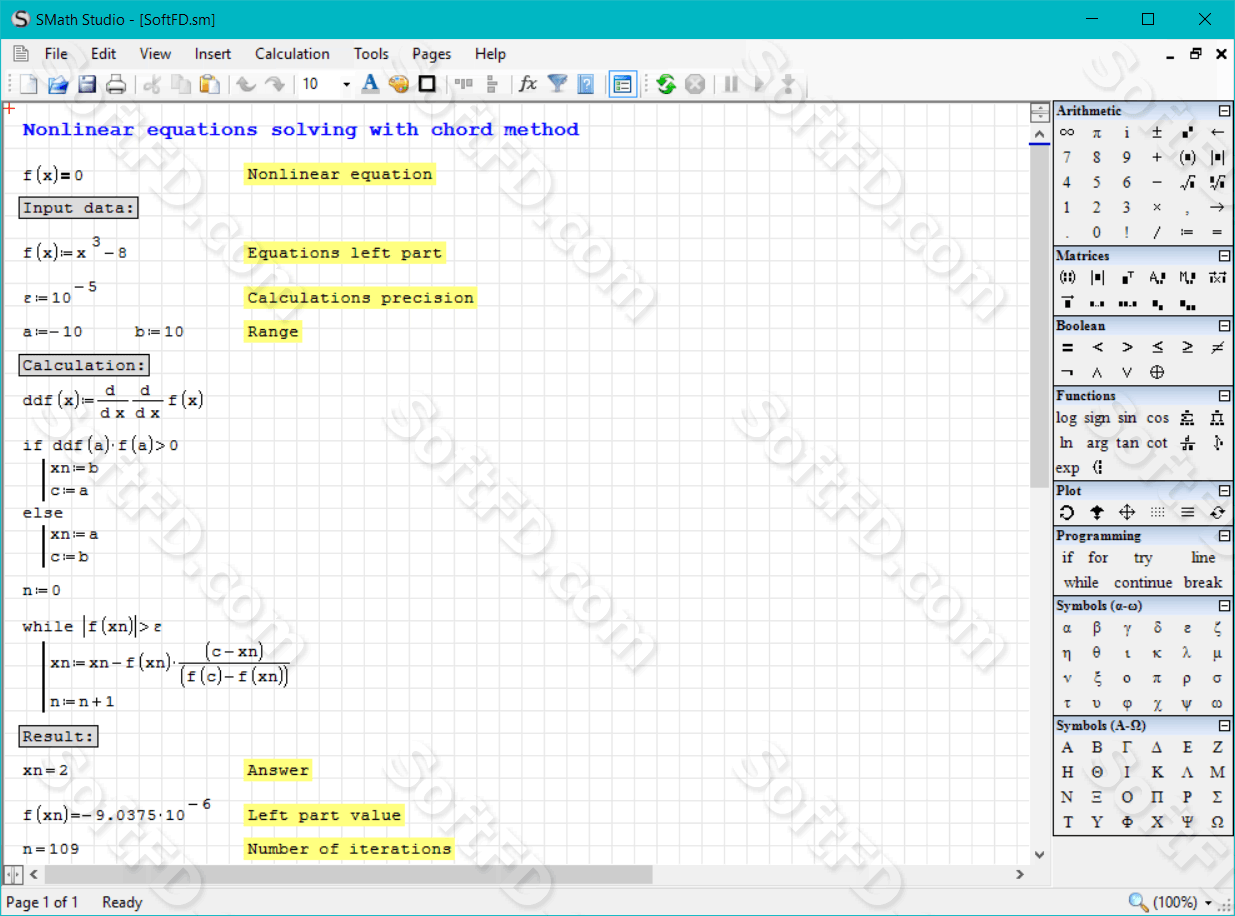The width and height of the screenshot is (1235, 916).
Task: Insert 'continue' from Programming panel
Action: [1143, 582]
